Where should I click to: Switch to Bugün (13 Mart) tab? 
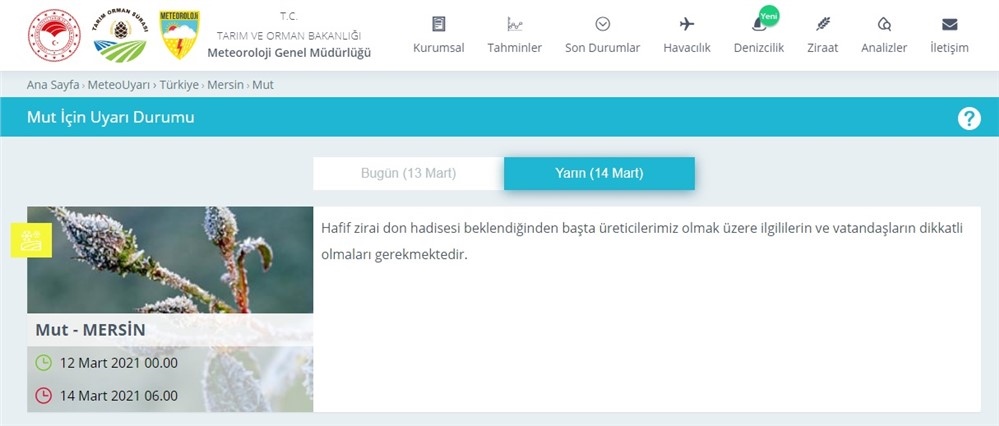click(408, 173)
